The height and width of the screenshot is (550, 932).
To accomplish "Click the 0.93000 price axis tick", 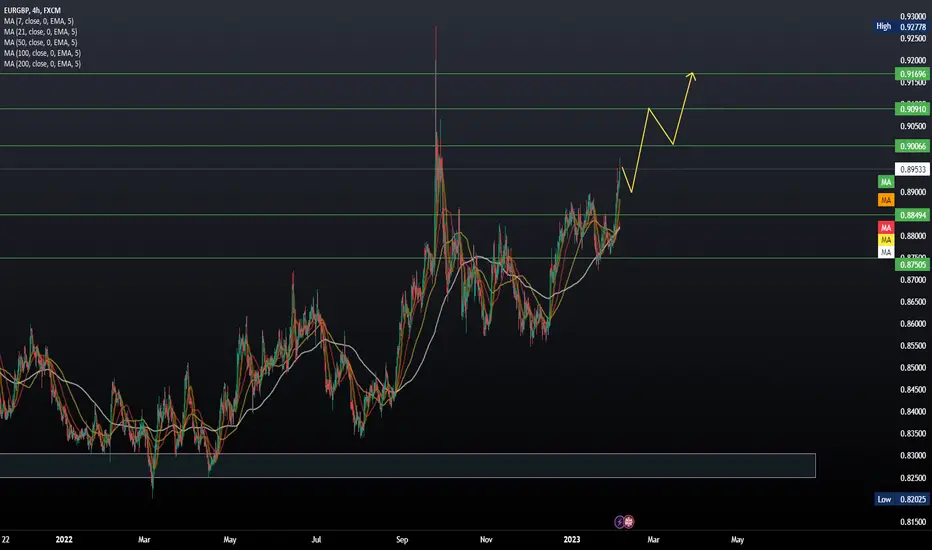I will click(912, 17).
